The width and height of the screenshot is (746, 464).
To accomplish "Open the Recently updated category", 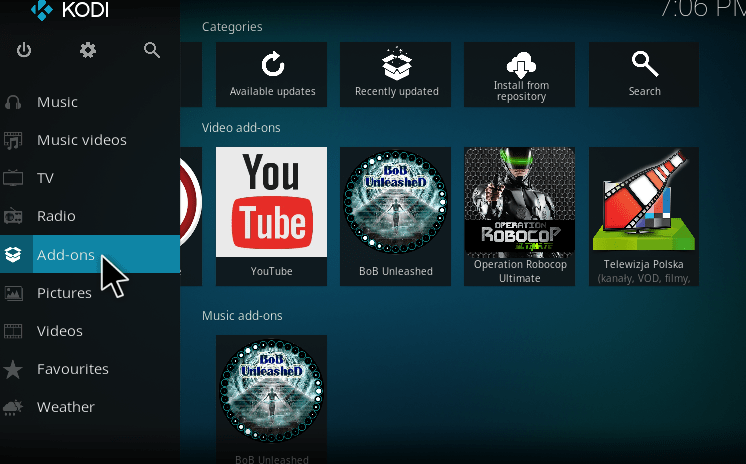I will 397,74.
